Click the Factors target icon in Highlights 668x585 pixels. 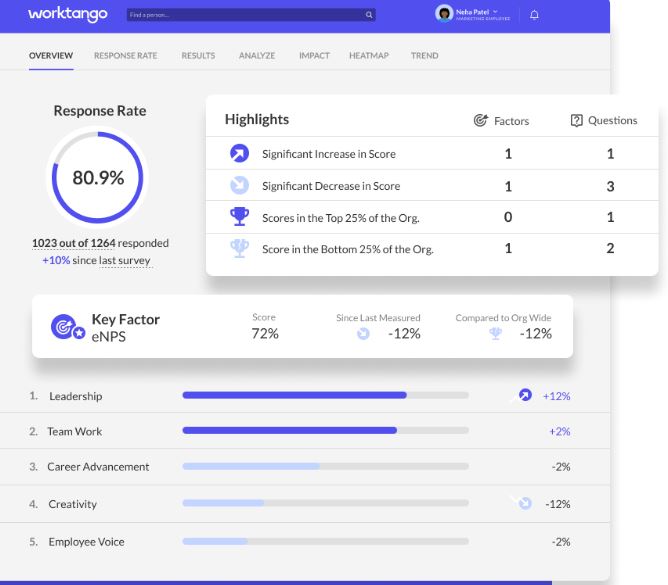(481, 121)
